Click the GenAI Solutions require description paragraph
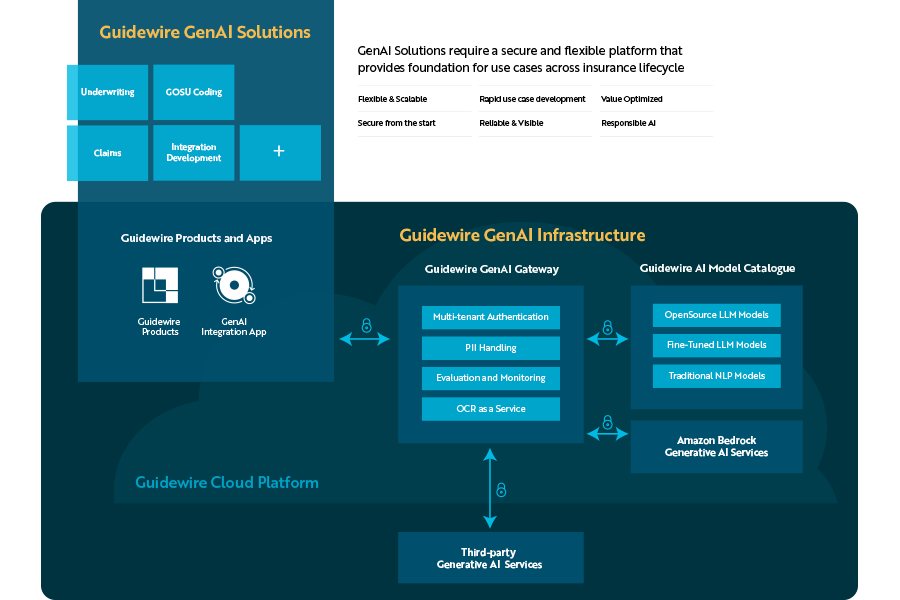The image size is (900, 600). 521,59
